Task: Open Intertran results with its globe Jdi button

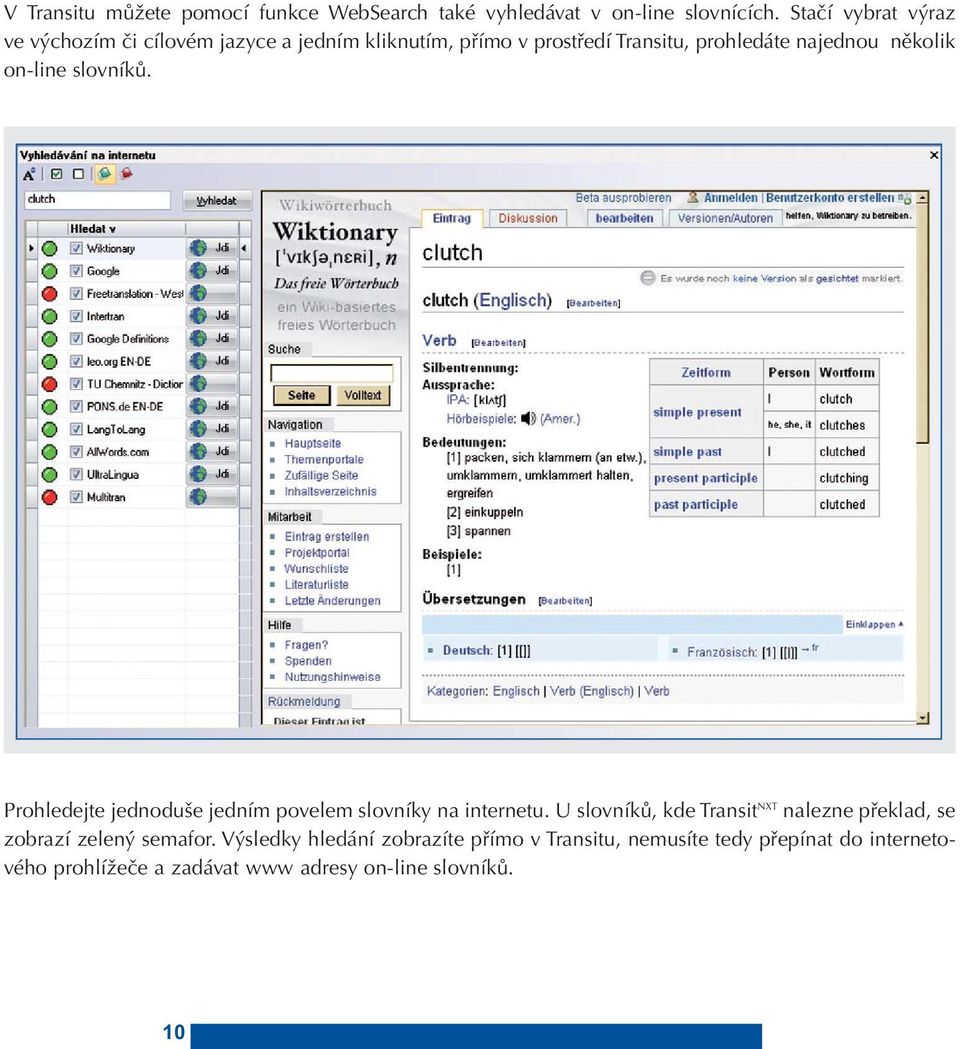Action: click(x=211, y=316)
